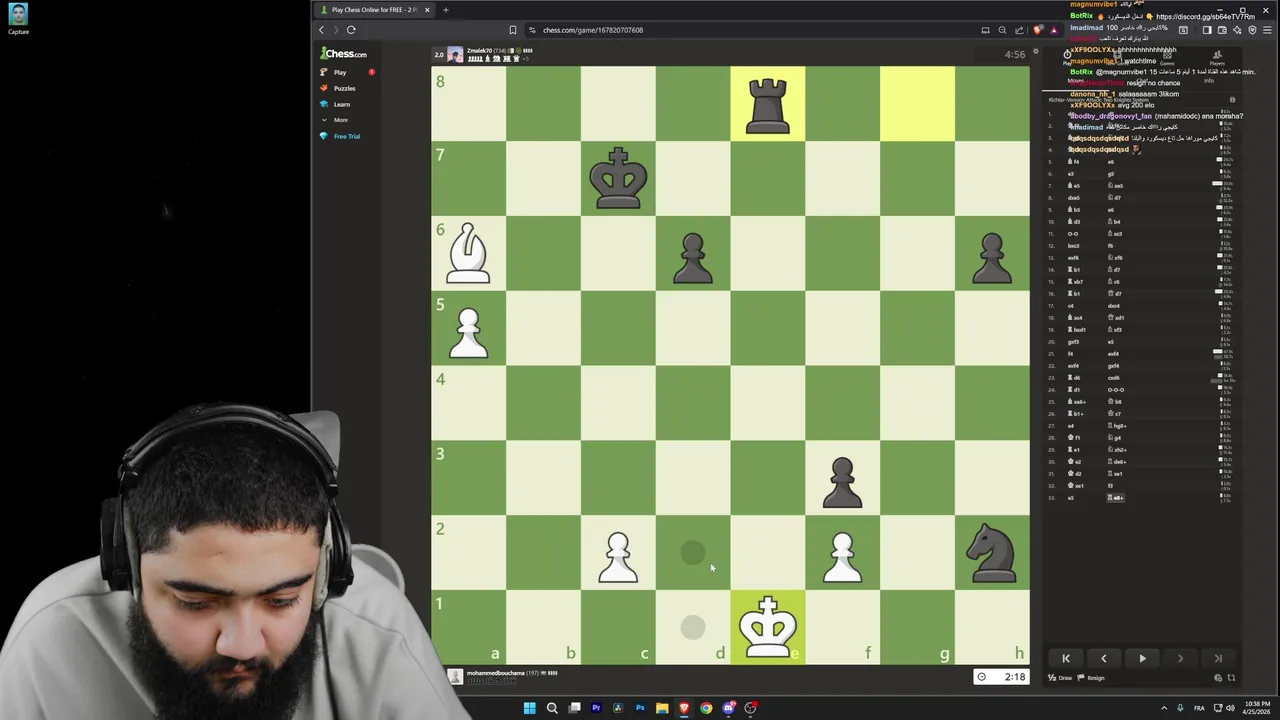The width and height of the screenshot is (1280, 720).
Task: Click the Brave shields icon
Action: tap(1038, 30)
